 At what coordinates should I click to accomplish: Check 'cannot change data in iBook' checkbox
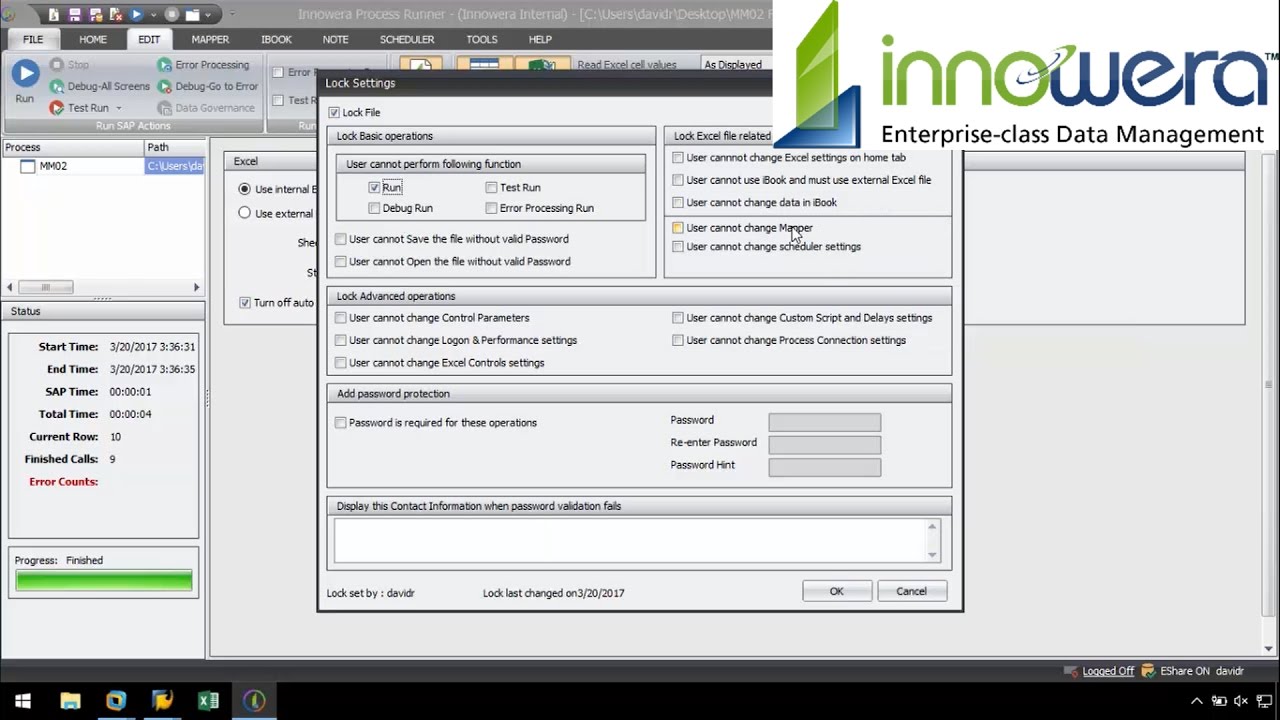point(678,203)
